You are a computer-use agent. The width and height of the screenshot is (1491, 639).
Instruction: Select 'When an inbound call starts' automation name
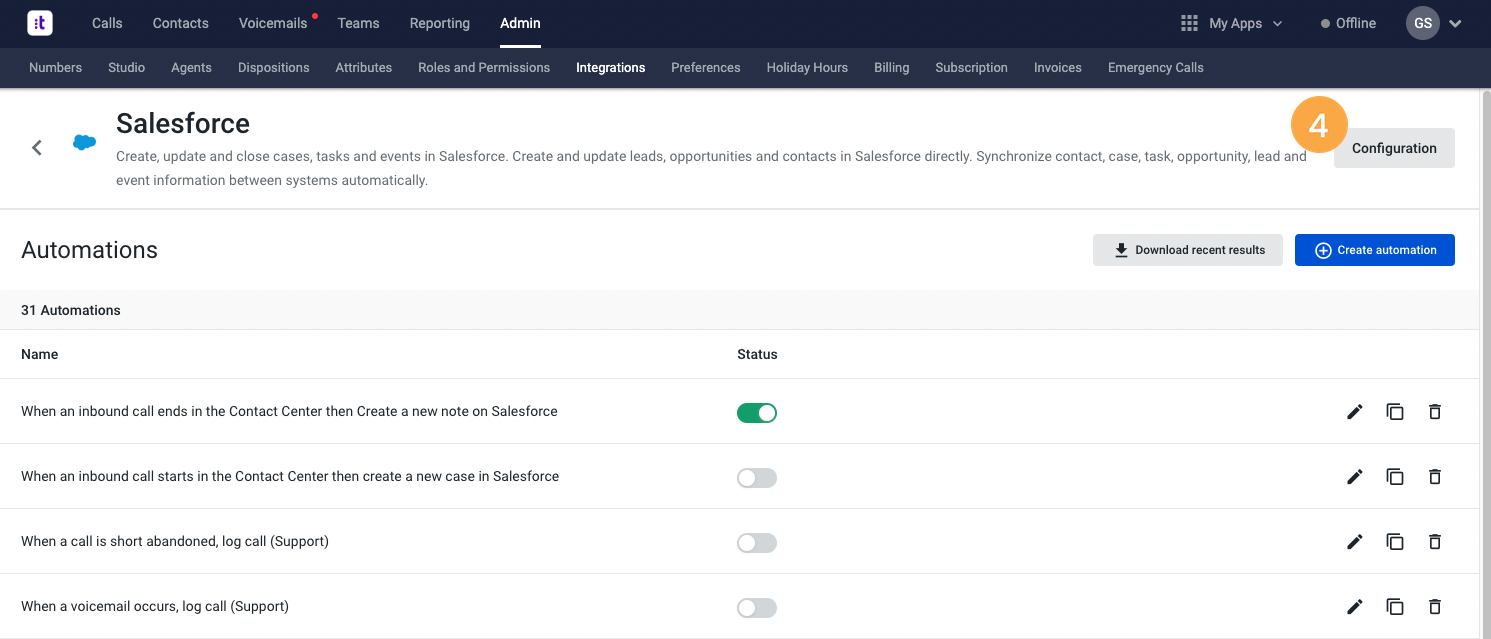(x=290, y=476)
